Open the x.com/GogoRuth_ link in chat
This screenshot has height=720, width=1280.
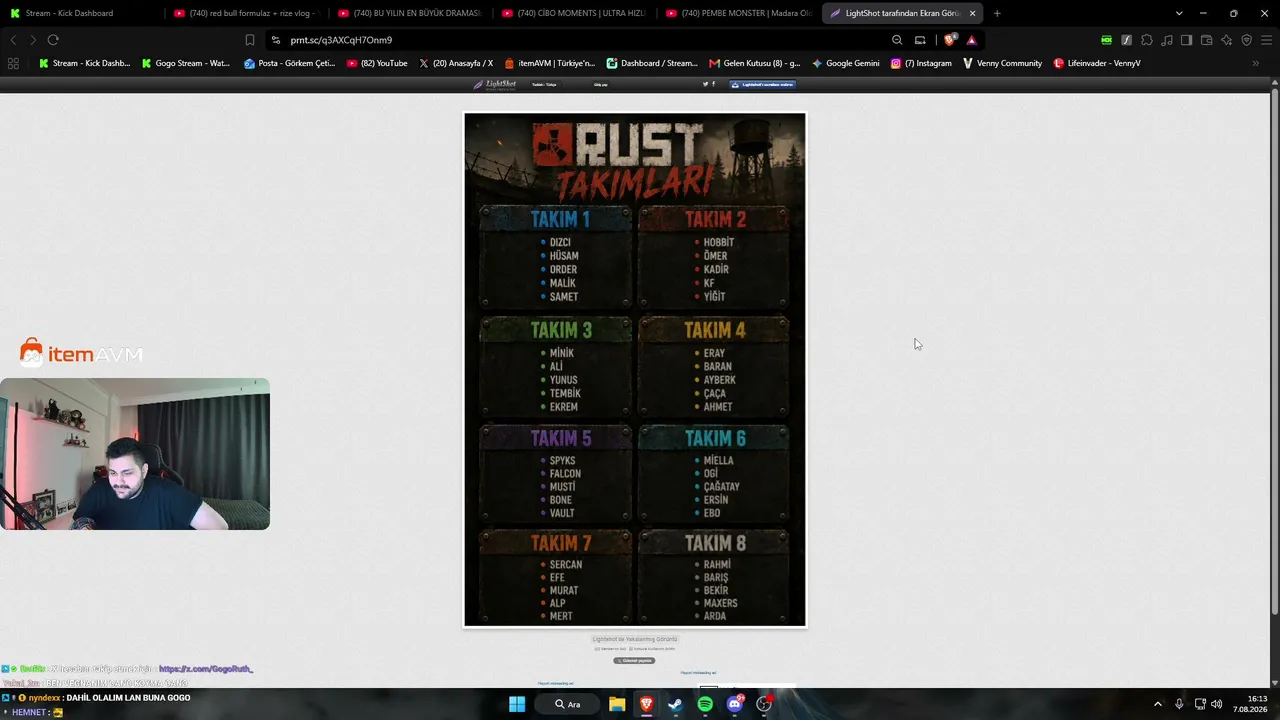(x=206, y=668)
